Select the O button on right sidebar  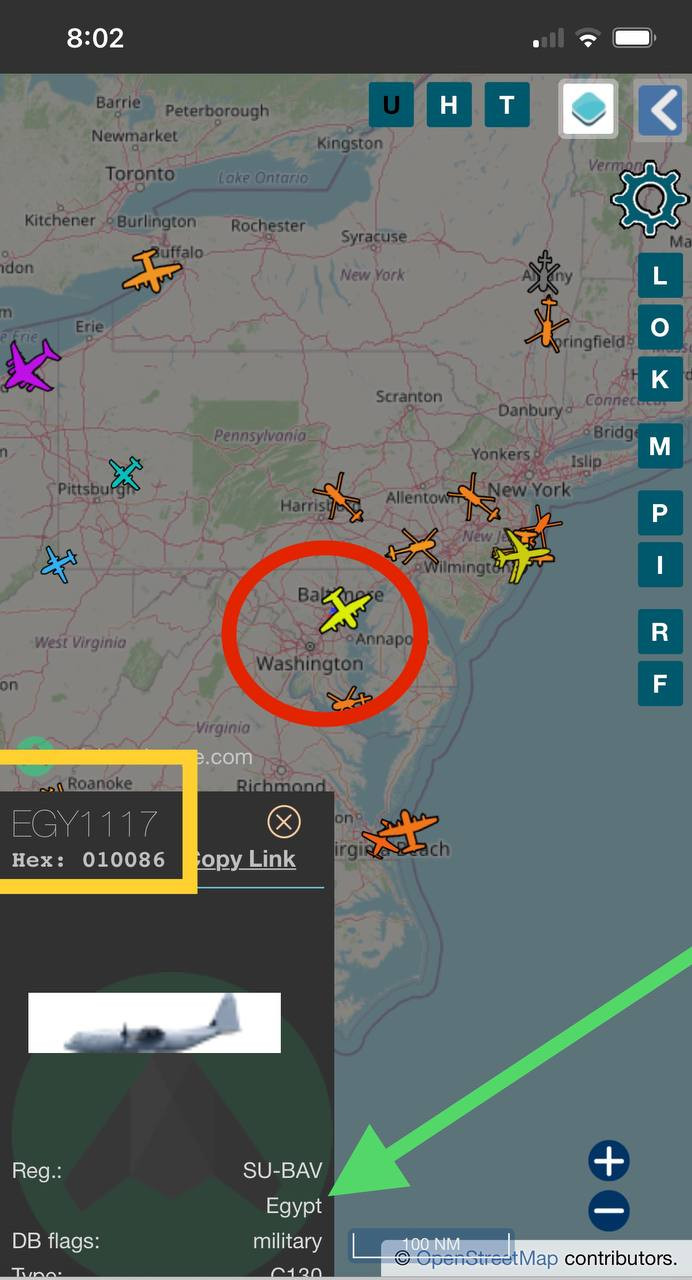(660, 327)
